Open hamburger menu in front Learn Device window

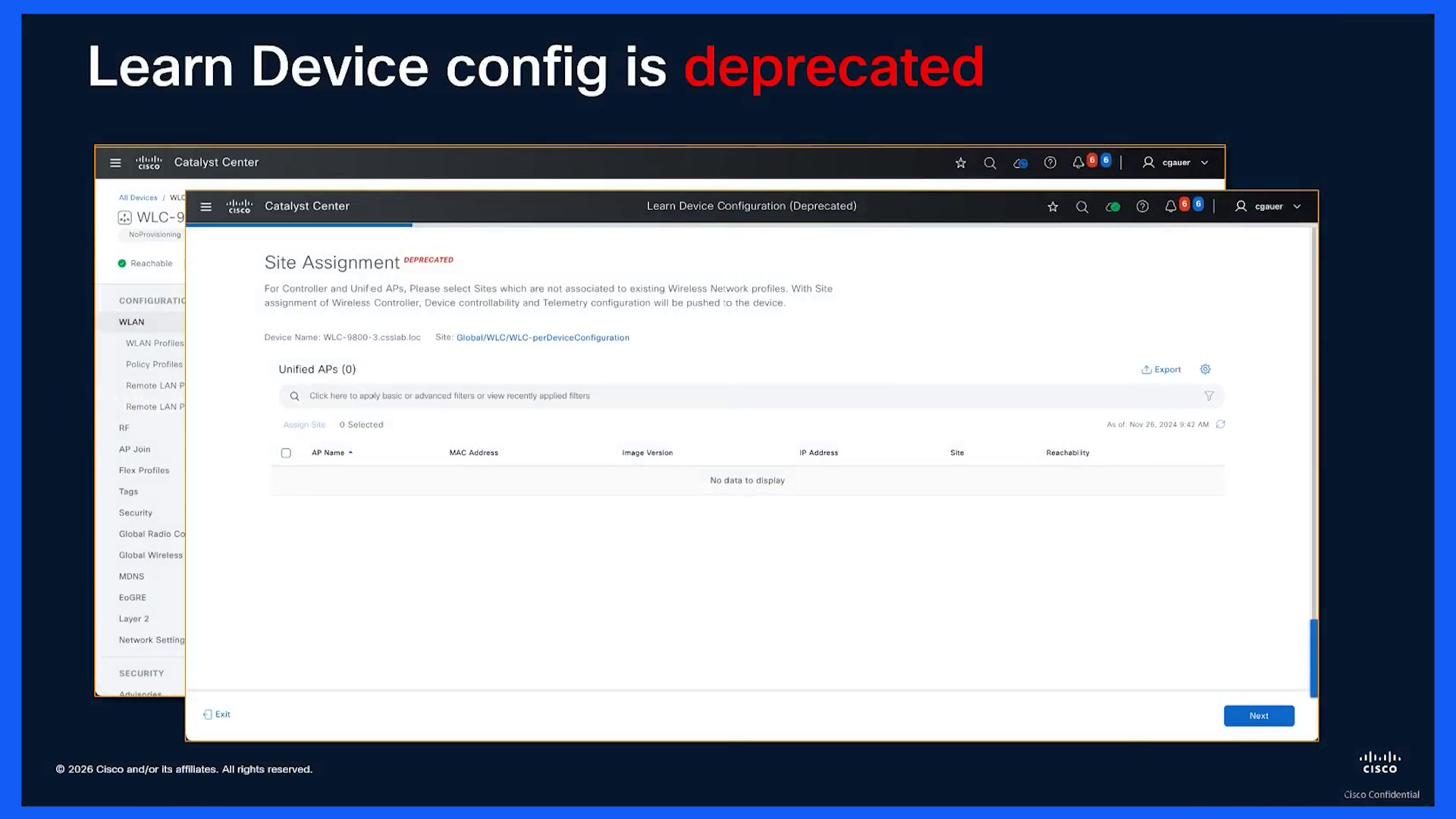click(206, 206)
